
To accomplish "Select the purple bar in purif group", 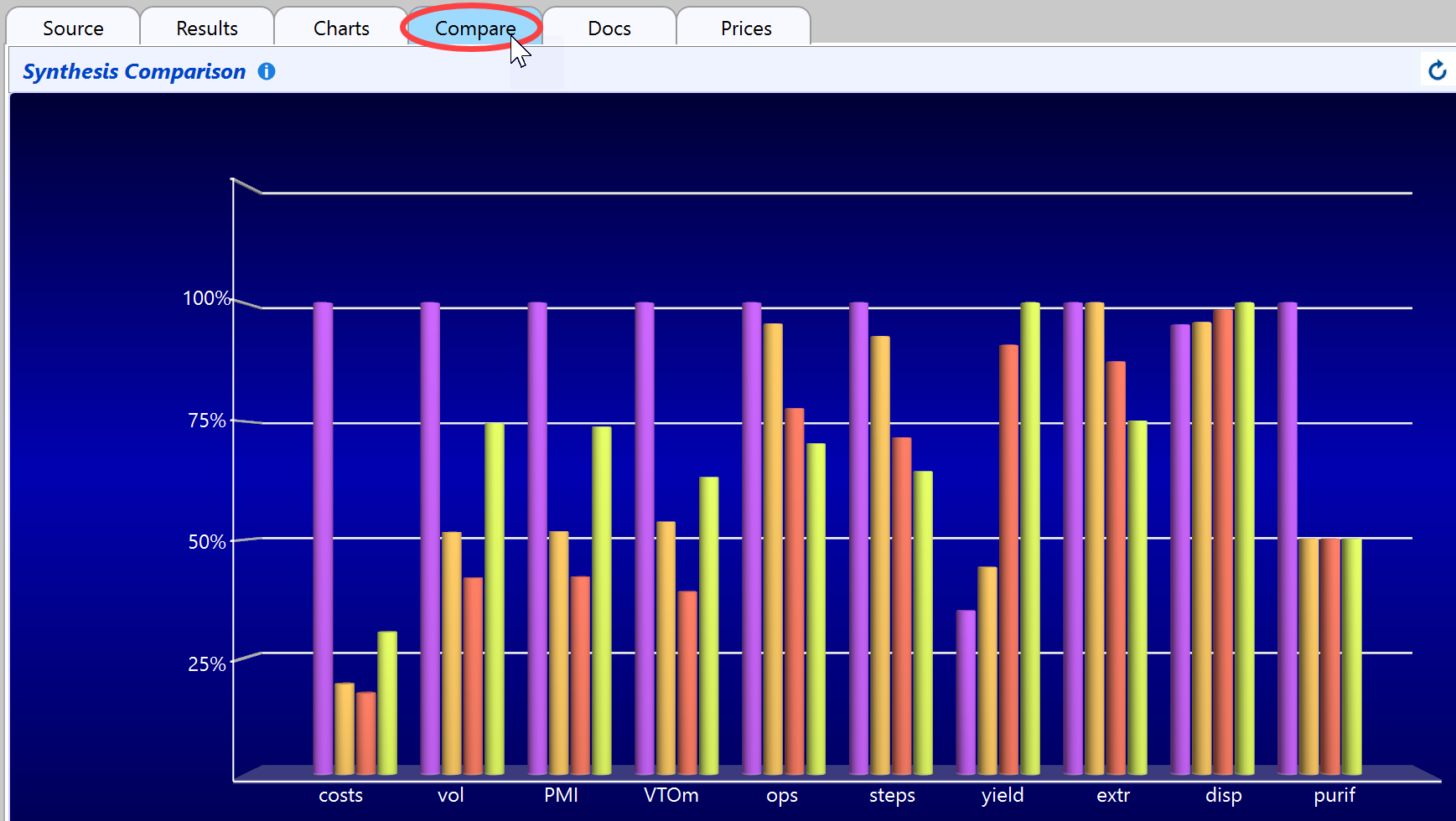I will [x=1288, y=538].
